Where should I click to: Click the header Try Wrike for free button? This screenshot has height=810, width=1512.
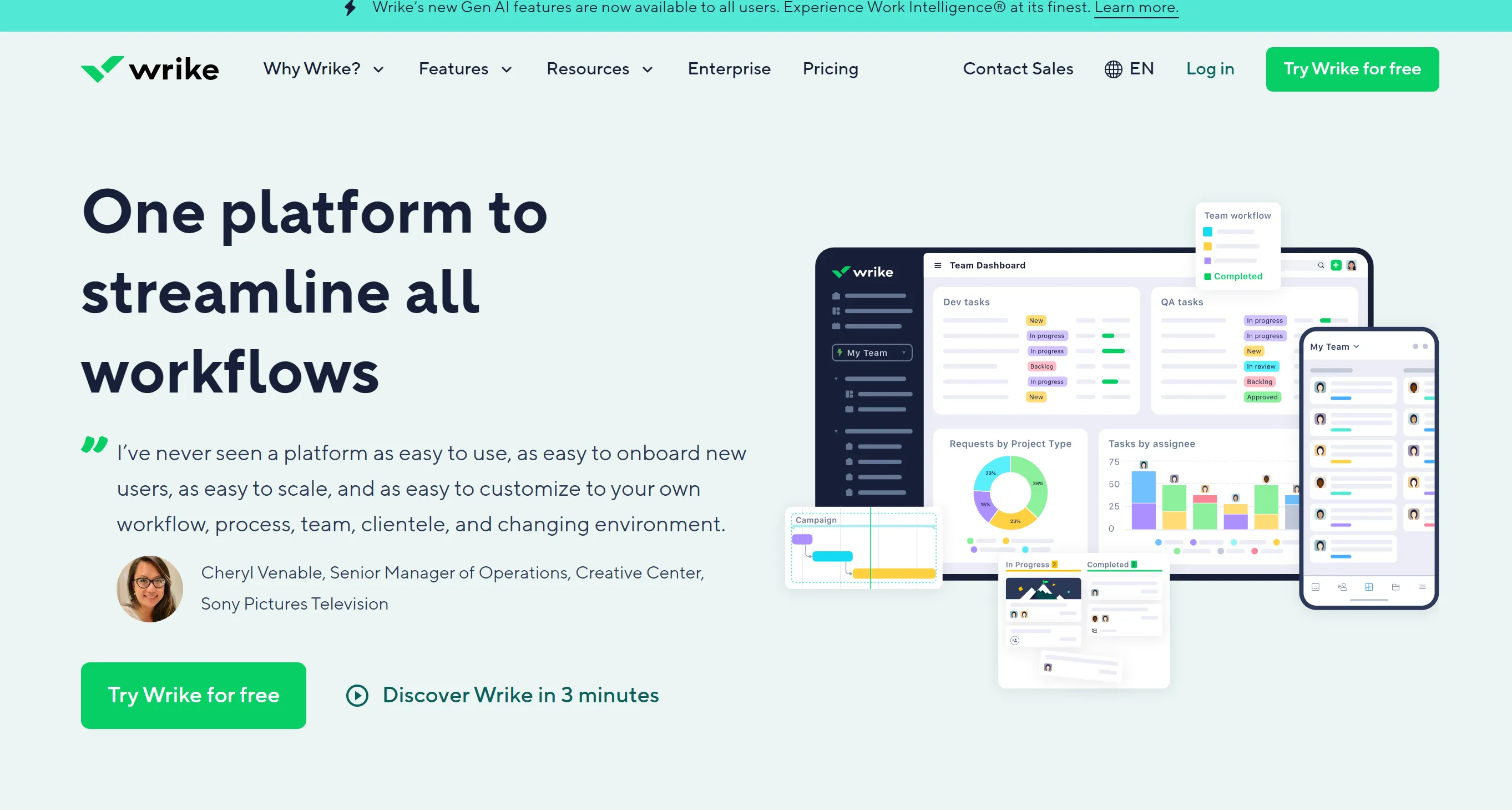(x=1352, y=69)
